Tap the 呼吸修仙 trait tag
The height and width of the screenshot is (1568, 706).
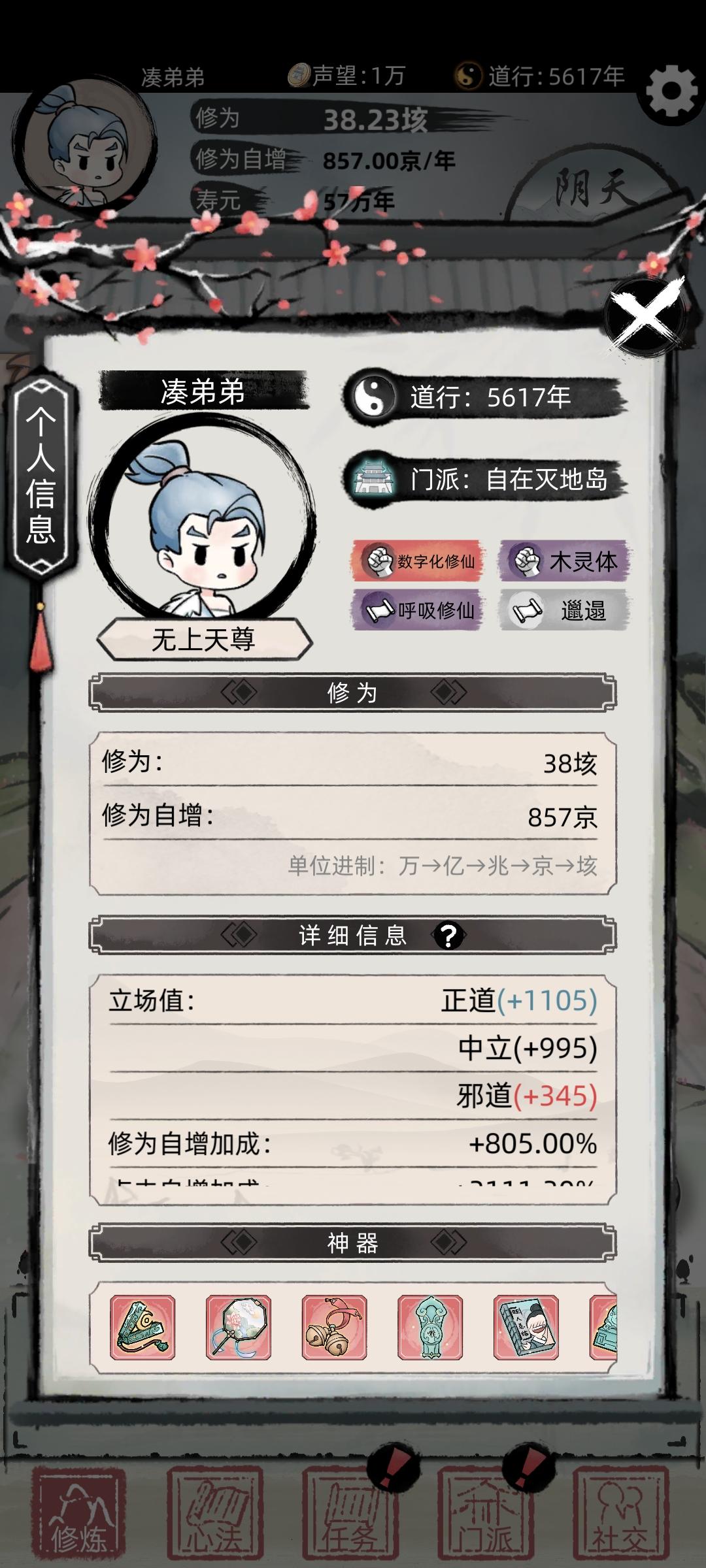(x=419, y=610)
